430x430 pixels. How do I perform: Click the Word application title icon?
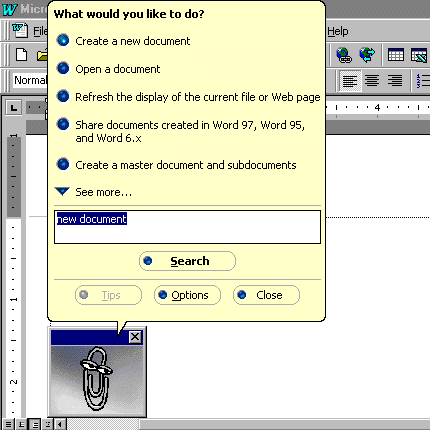click(9, 9)
